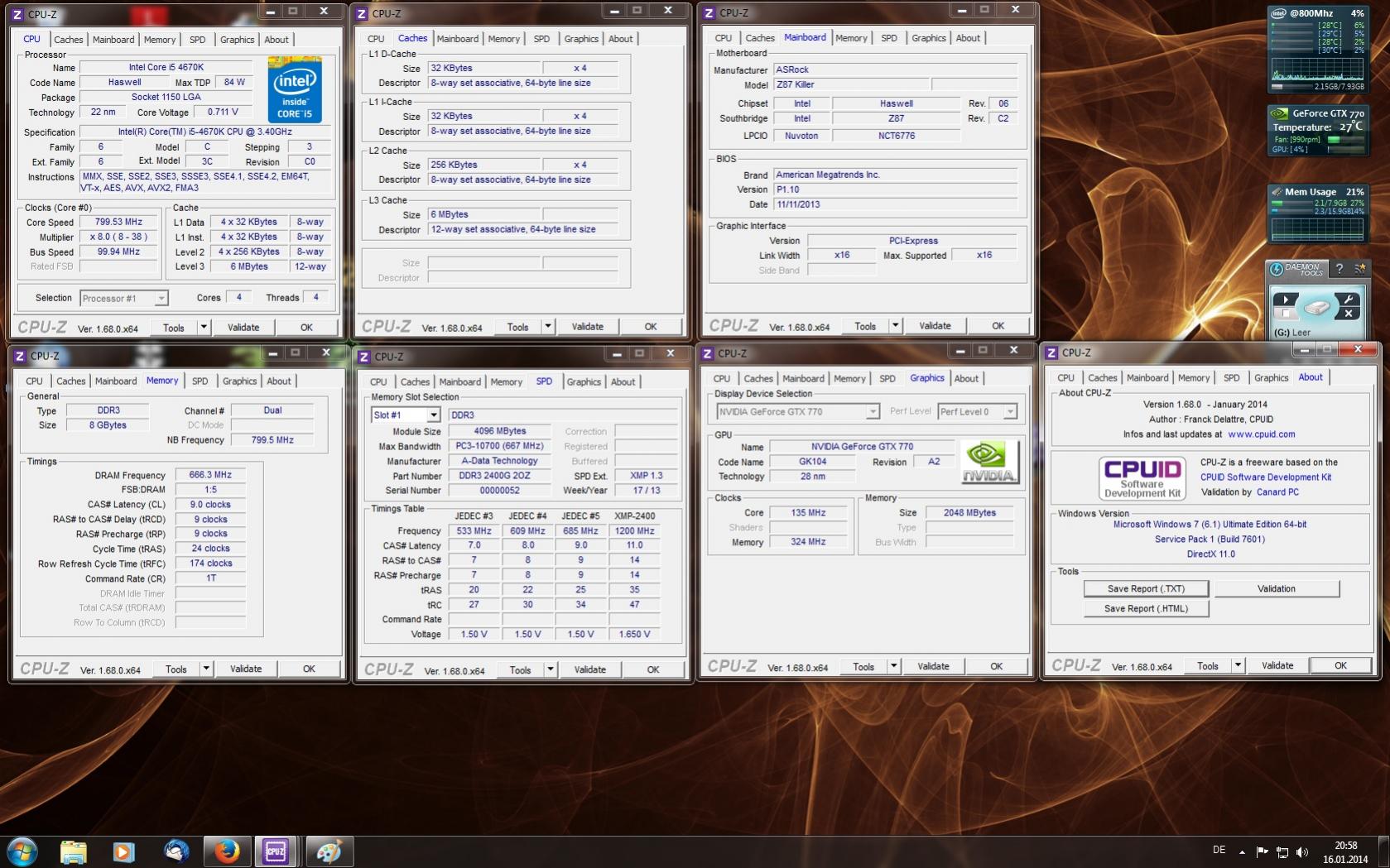Screen dimensions: 1390x868
Task: Click the DE language indicator on the taskbar
Action: 1219,851
